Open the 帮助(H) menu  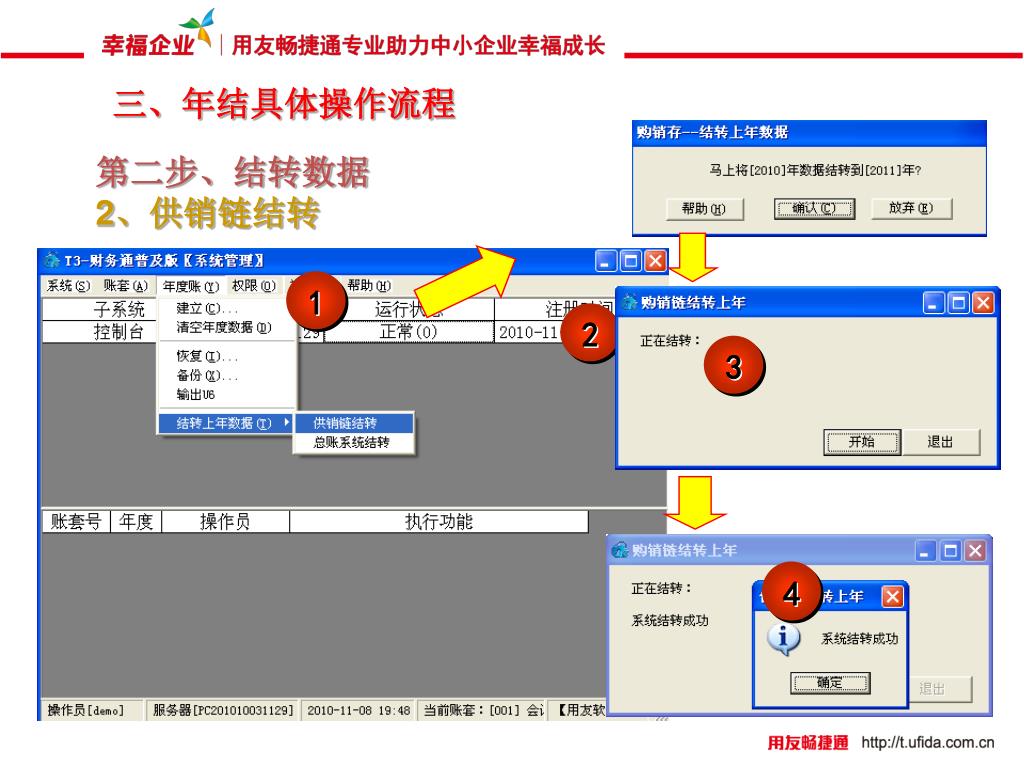pos(369,285)
